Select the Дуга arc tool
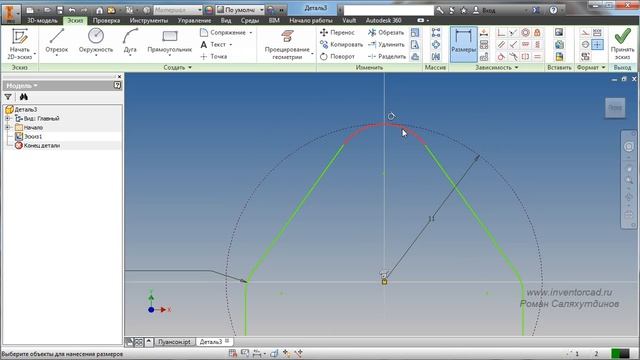Viewport: 640px width, 360px height. 130,41
